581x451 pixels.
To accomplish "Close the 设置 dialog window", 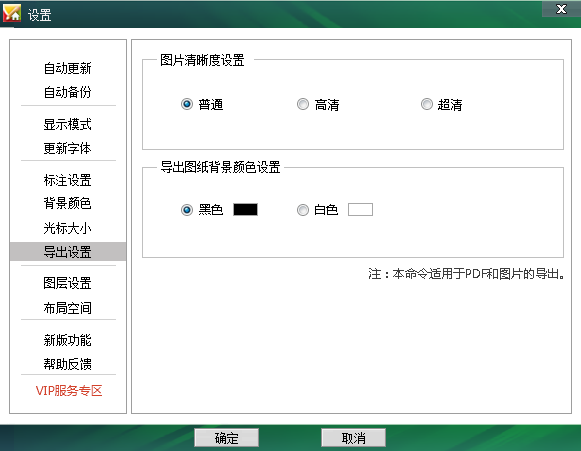I will tap(561, 9).
